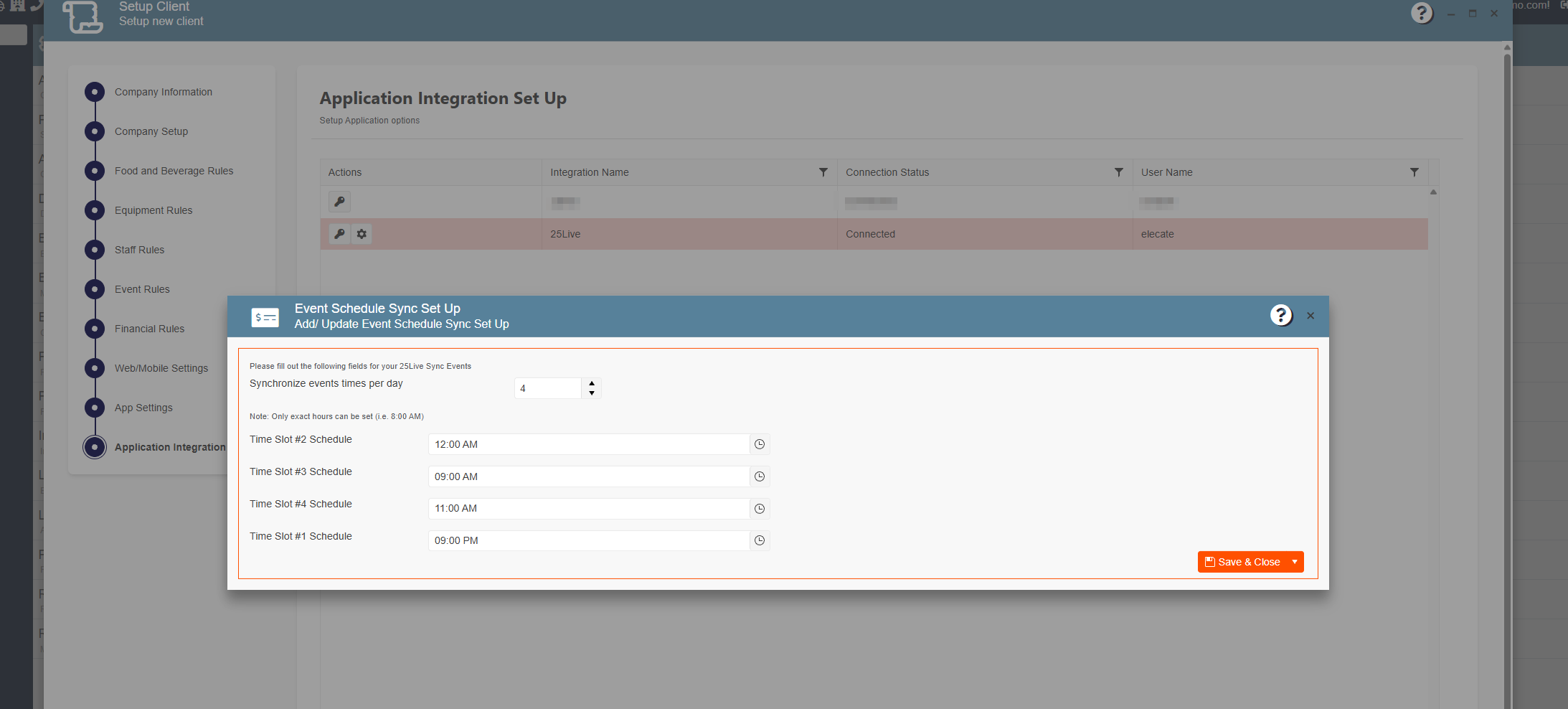Open help in Event Schedule Sync dialog
Image resolution: width=1568 pixels, height=709 pixels.
pos(1281,315)
